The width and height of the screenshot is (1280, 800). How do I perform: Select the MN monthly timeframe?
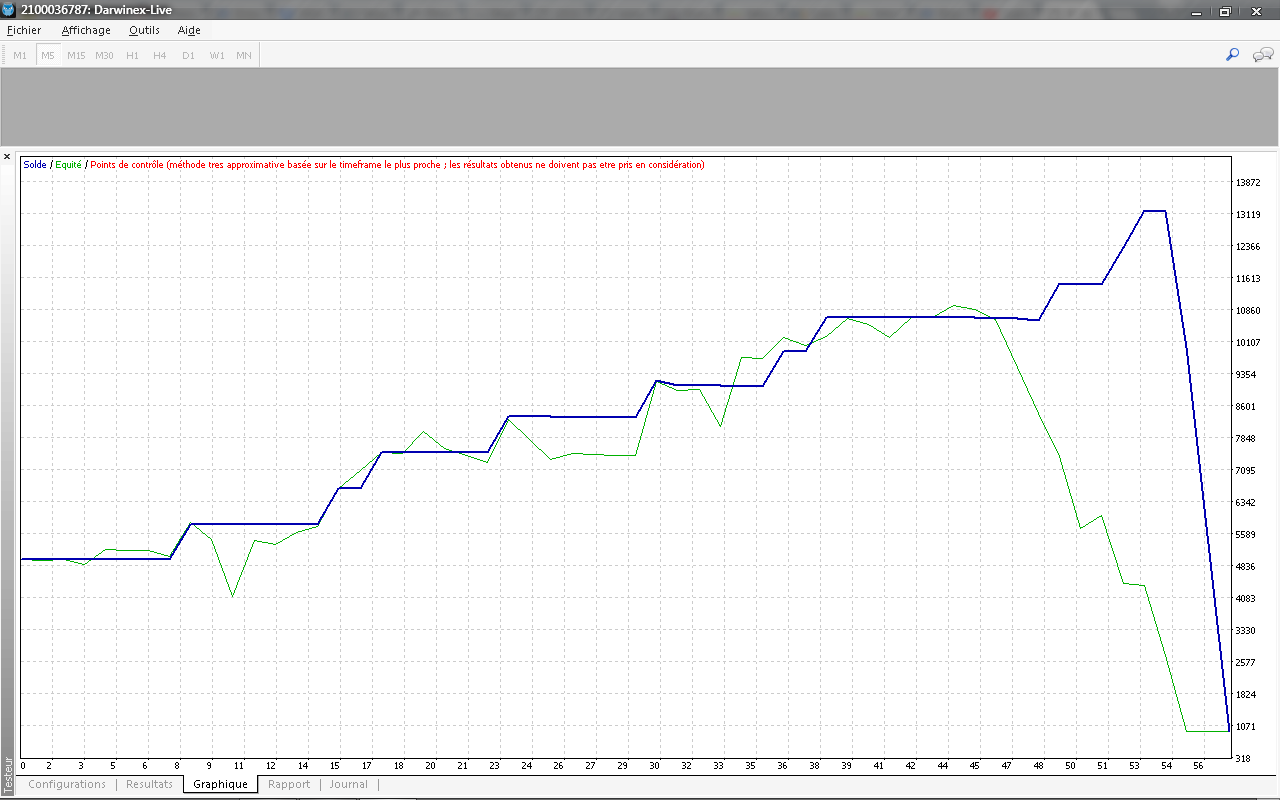244,55
